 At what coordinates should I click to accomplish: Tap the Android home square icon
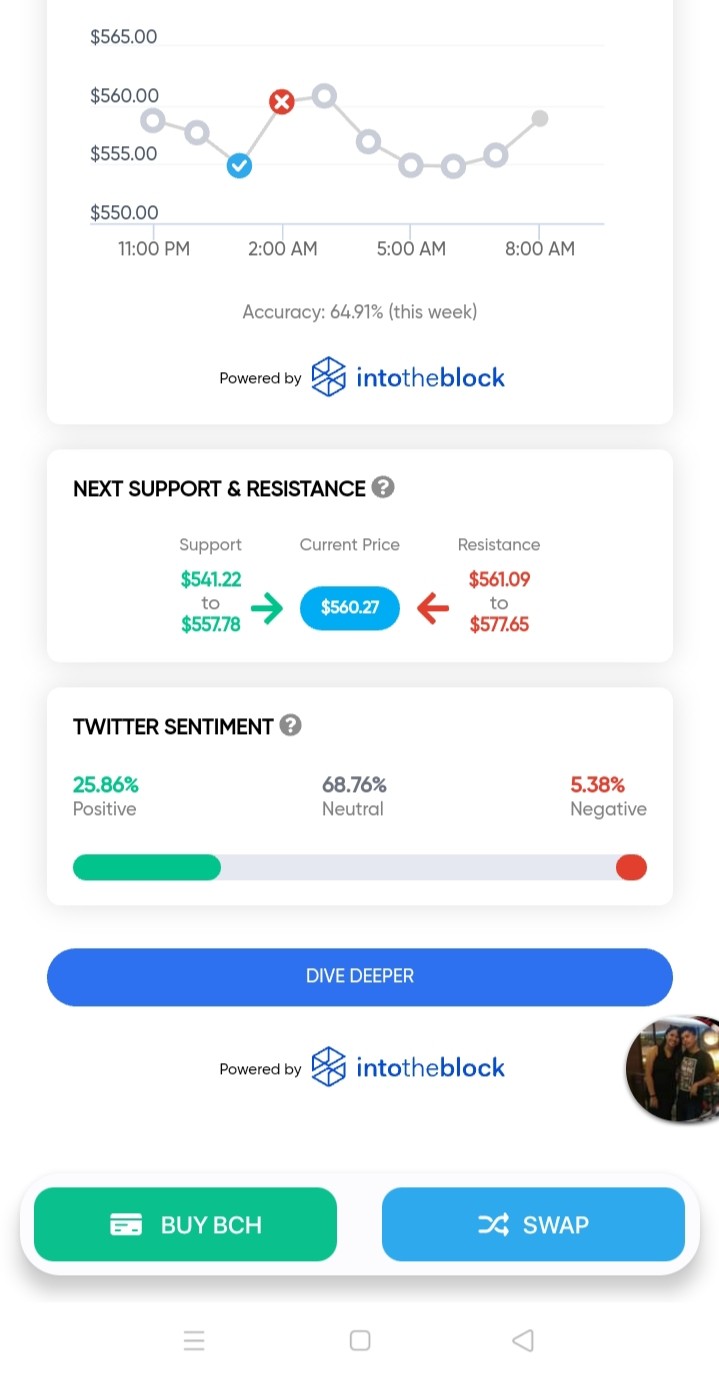point(360,1341)
